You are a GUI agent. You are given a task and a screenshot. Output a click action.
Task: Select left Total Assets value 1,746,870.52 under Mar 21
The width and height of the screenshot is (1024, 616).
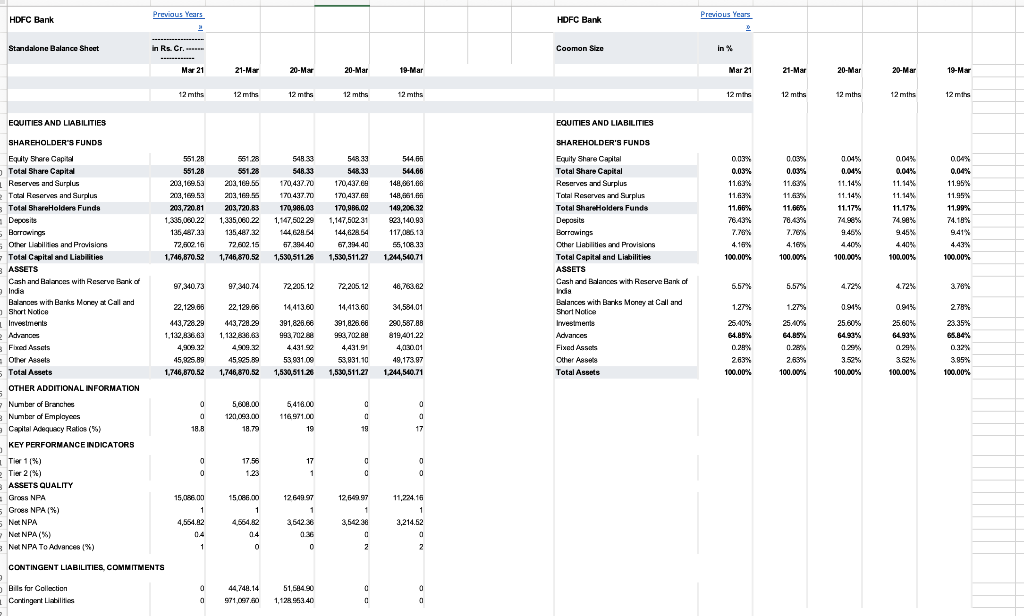click(184, 372)
